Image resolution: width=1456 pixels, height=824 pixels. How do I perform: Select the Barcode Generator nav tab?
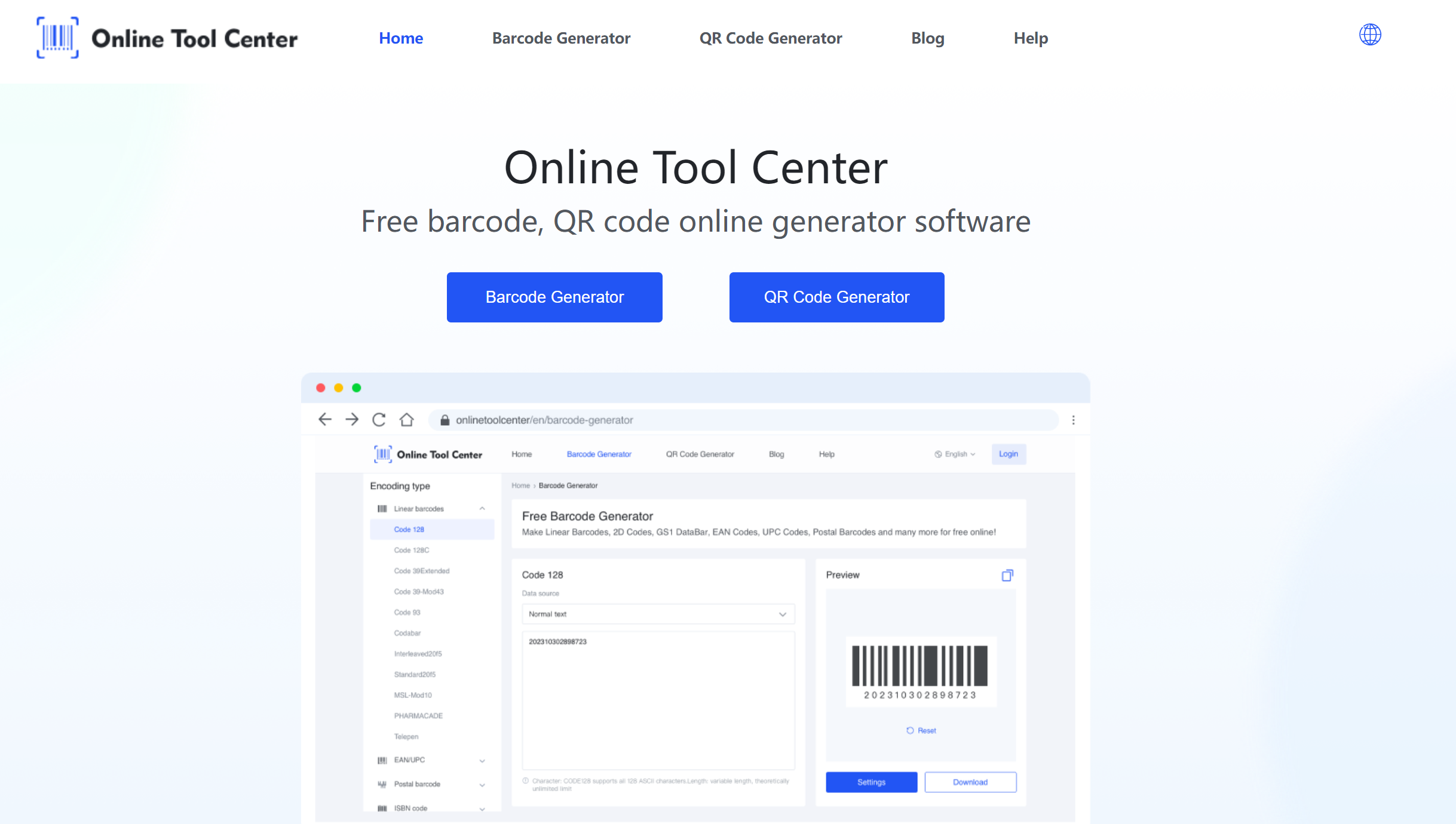coord(561,38)
